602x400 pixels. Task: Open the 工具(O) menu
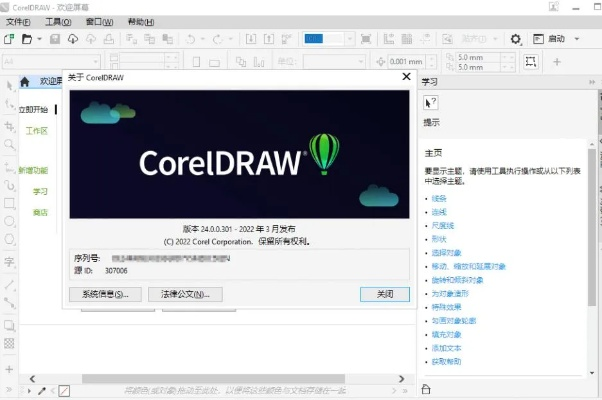coord(58,21)
